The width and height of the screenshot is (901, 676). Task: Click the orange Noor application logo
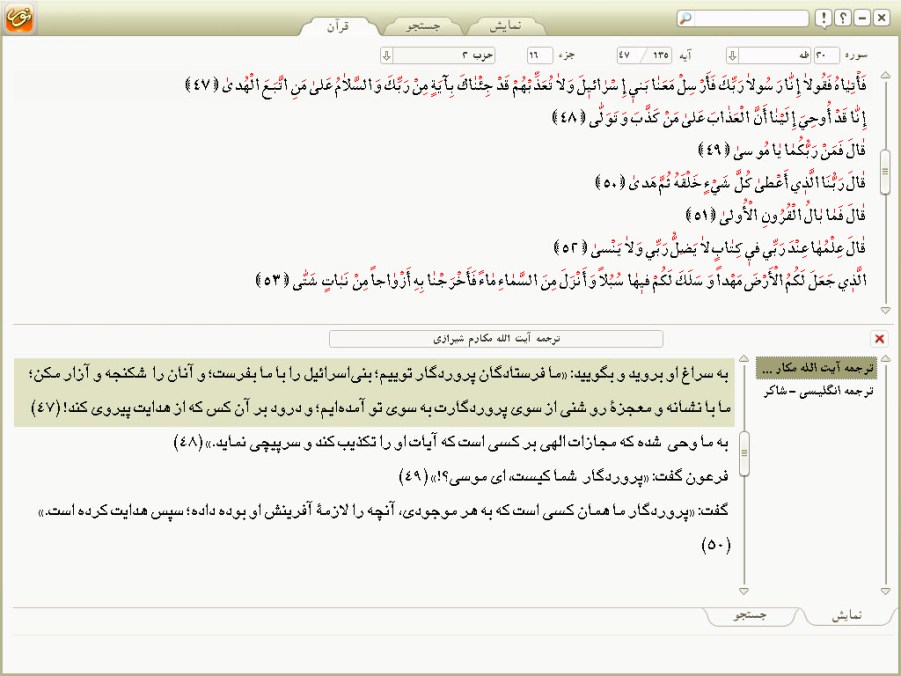[19, 17]
